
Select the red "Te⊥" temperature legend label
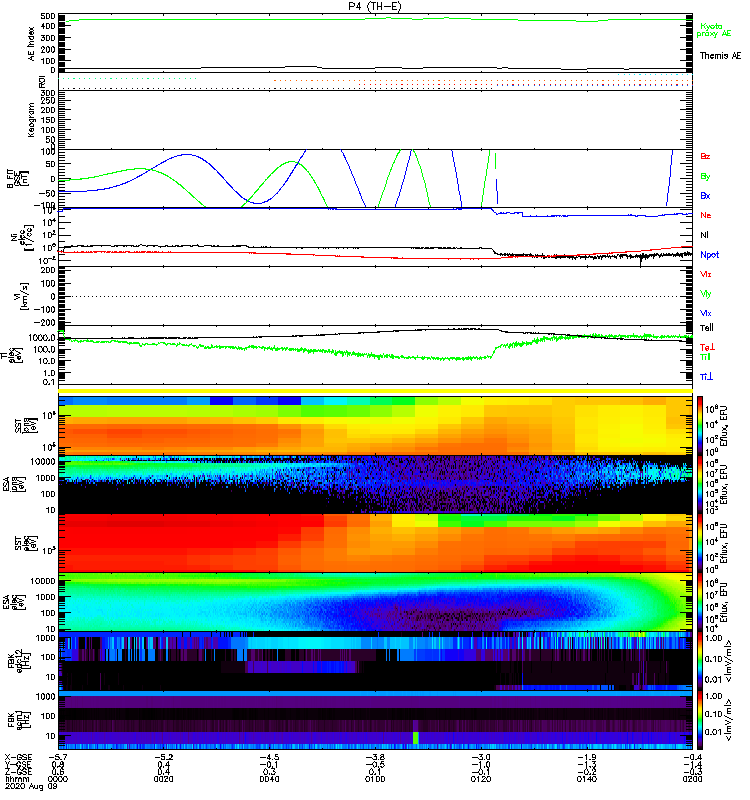click(x=707, y=347)
